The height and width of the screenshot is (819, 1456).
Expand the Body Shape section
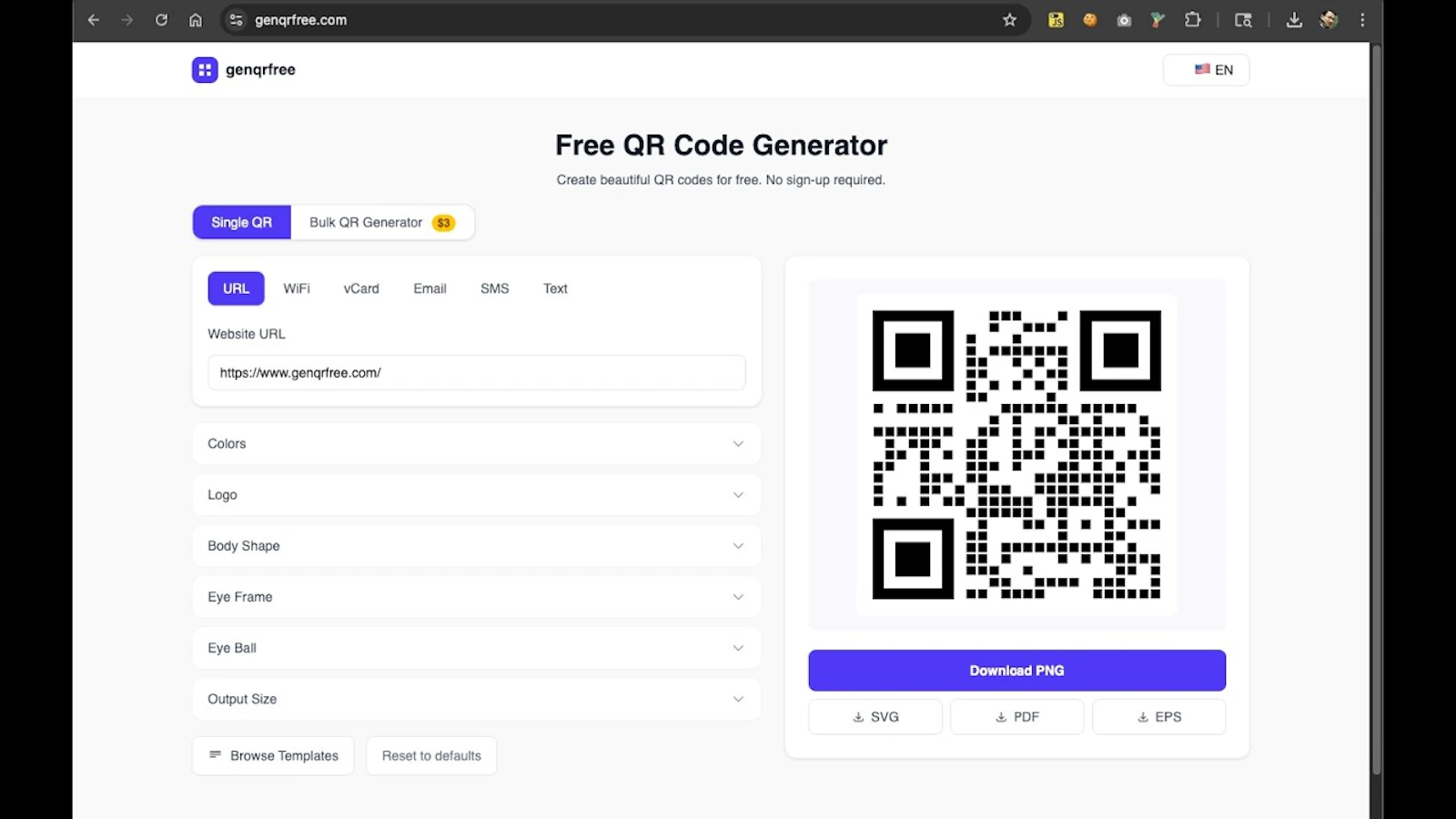(477, 546)
